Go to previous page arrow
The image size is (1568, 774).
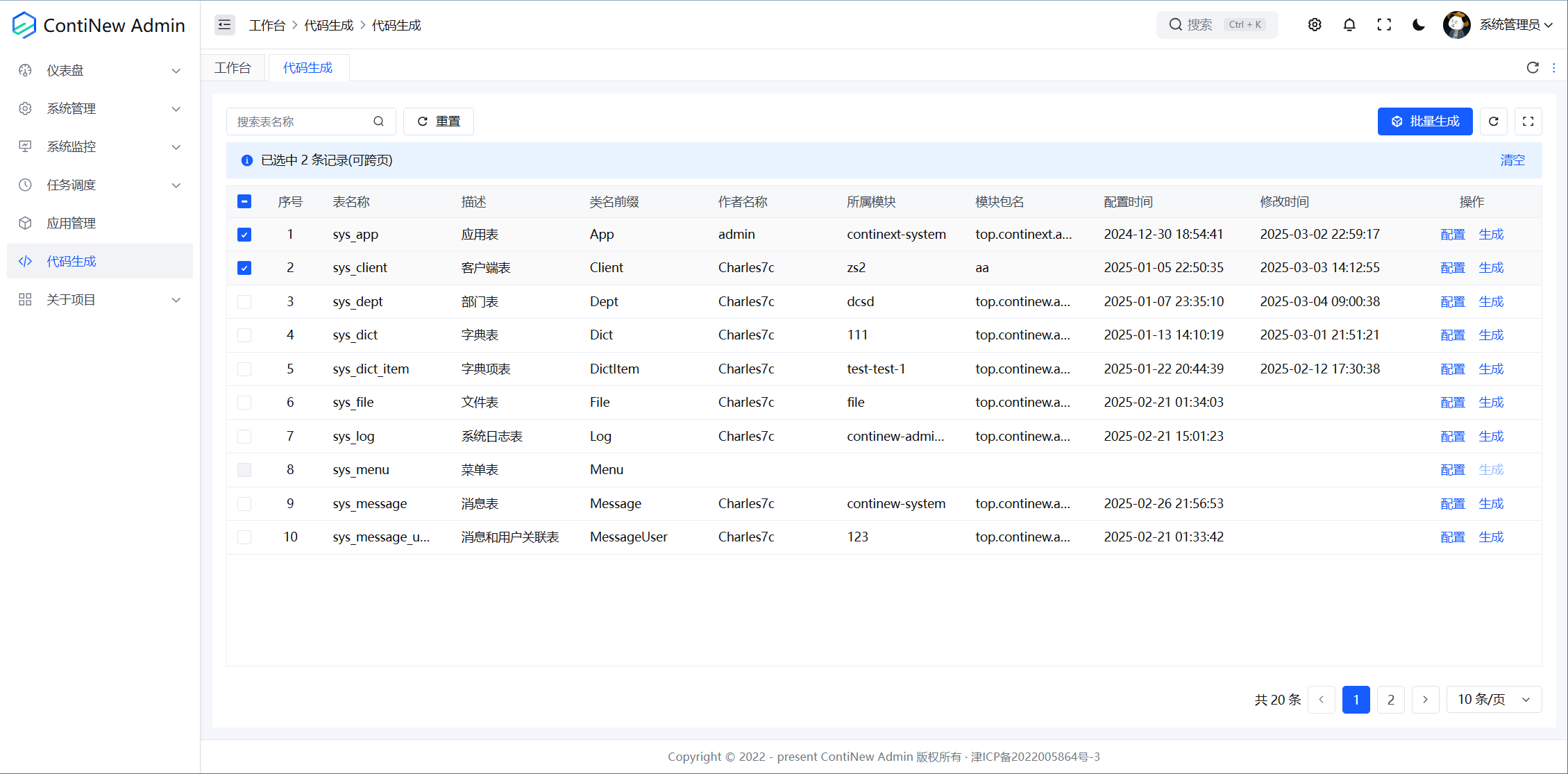click(x=1322, y=700)
